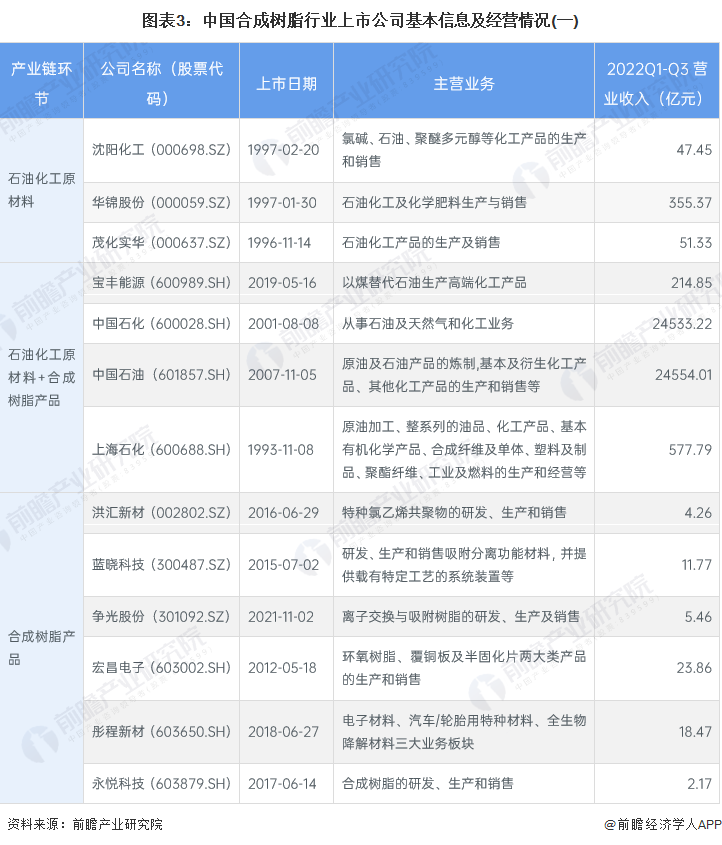The width and height of the screenshot is (722, 845).
Task: Click business text 从事石油及天然气和化工业务
Action: (x=428, y=323)
